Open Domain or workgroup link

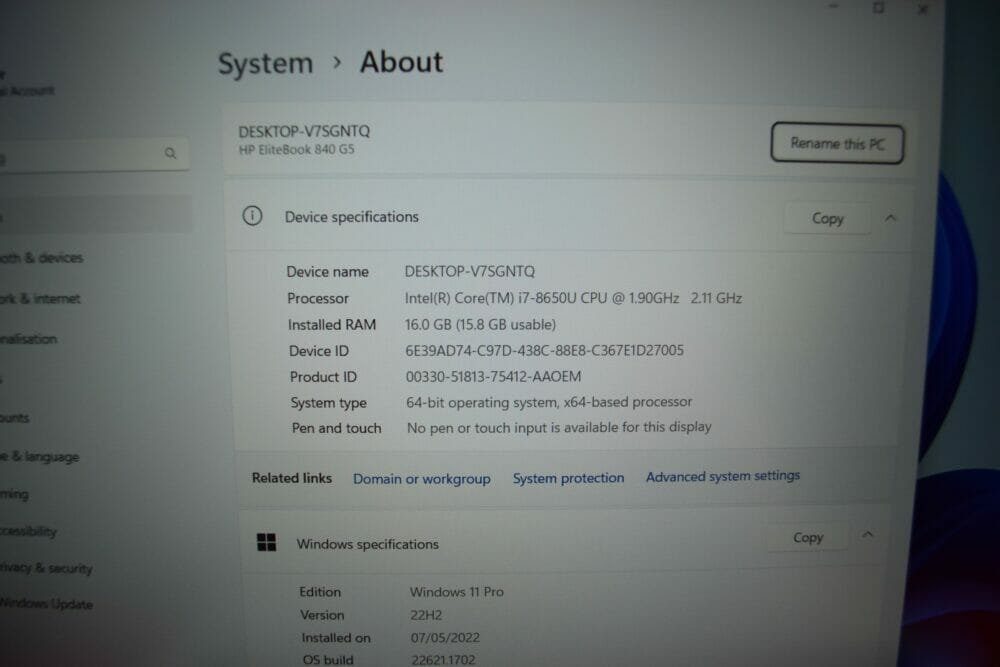(422, 479)
